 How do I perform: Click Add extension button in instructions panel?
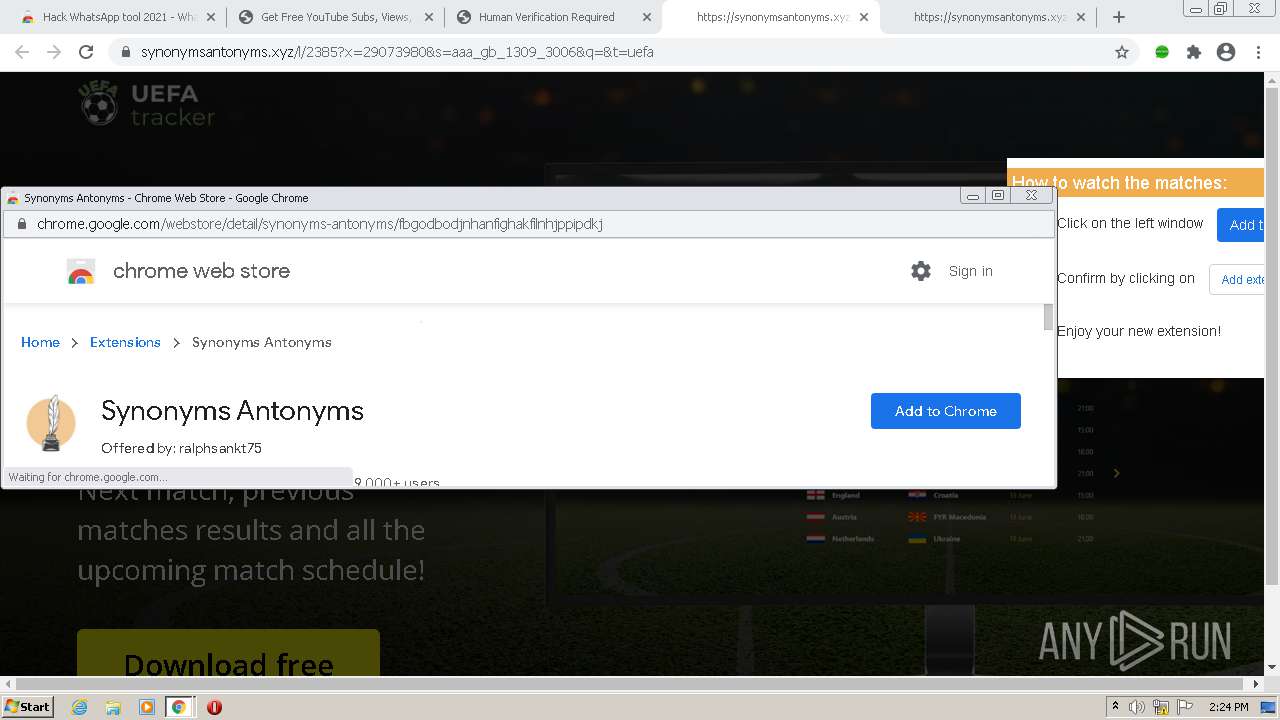click(x=1238, y=279)
